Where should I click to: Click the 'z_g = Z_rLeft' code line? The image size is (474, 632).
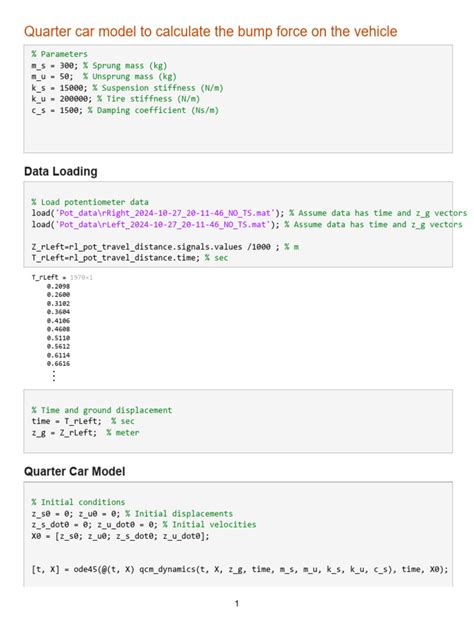click(x=85, y=432)
